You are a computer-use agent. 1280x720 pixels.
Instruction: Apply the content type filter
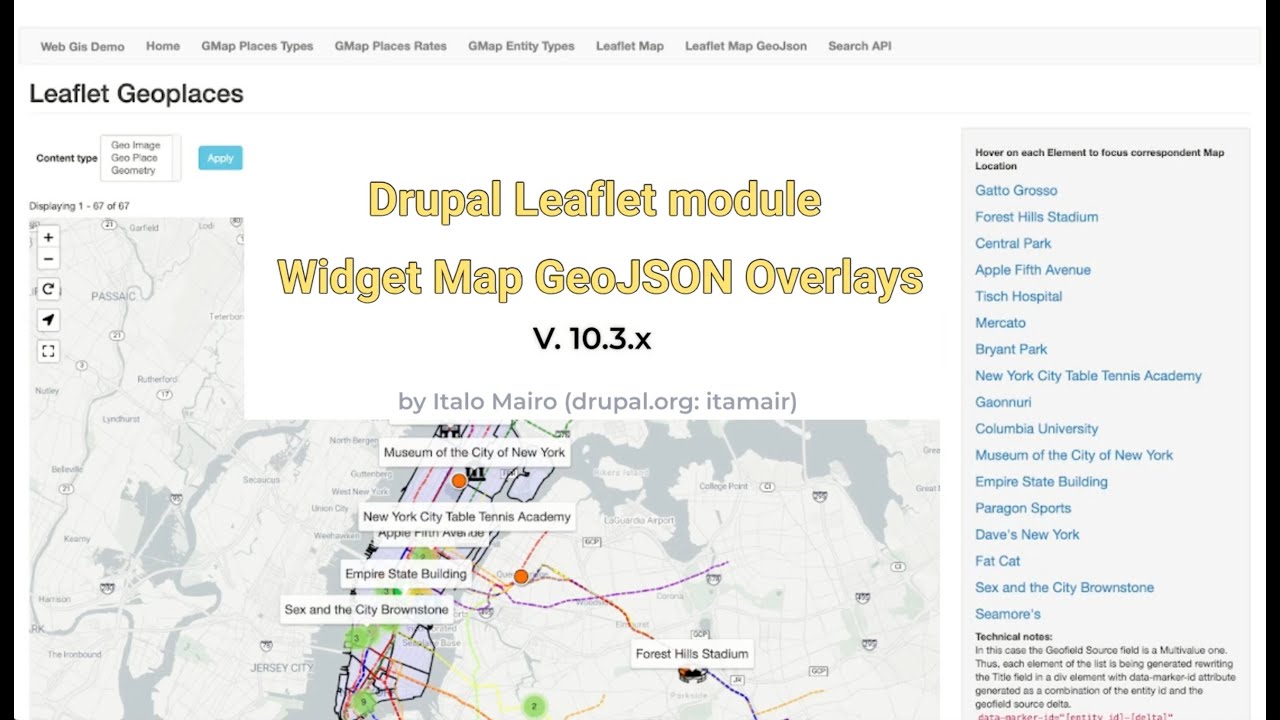(220, 158)
